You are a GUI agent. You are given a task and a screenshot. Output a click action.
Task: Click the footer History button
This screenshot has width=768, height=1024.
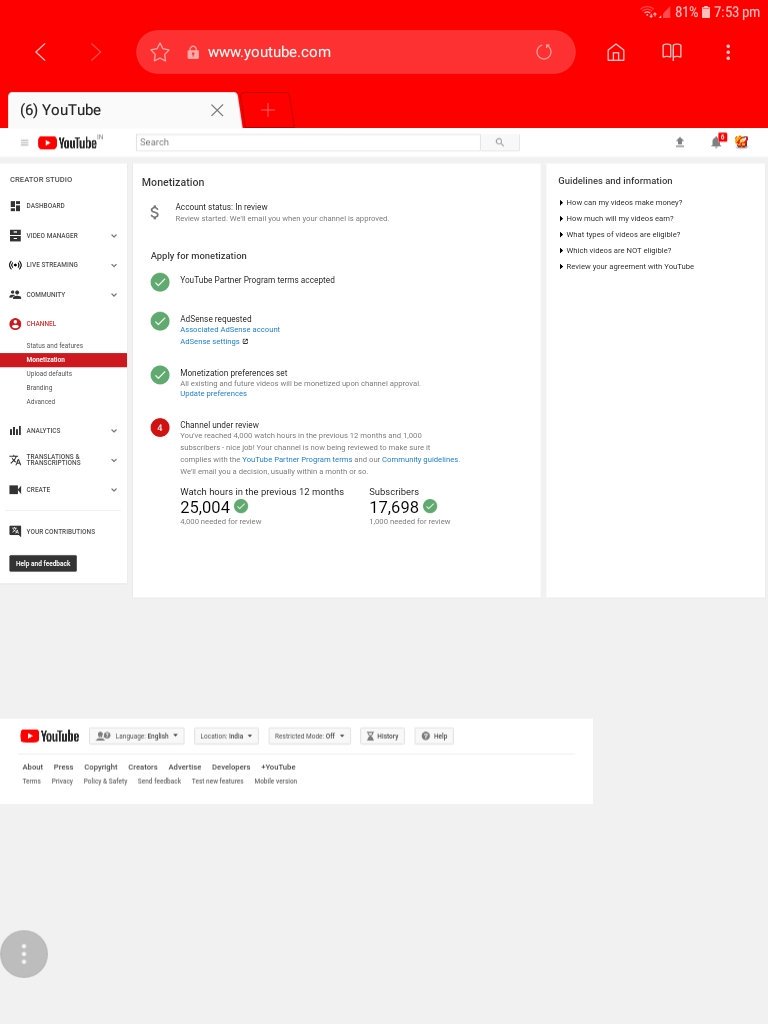tap(383, 736)
